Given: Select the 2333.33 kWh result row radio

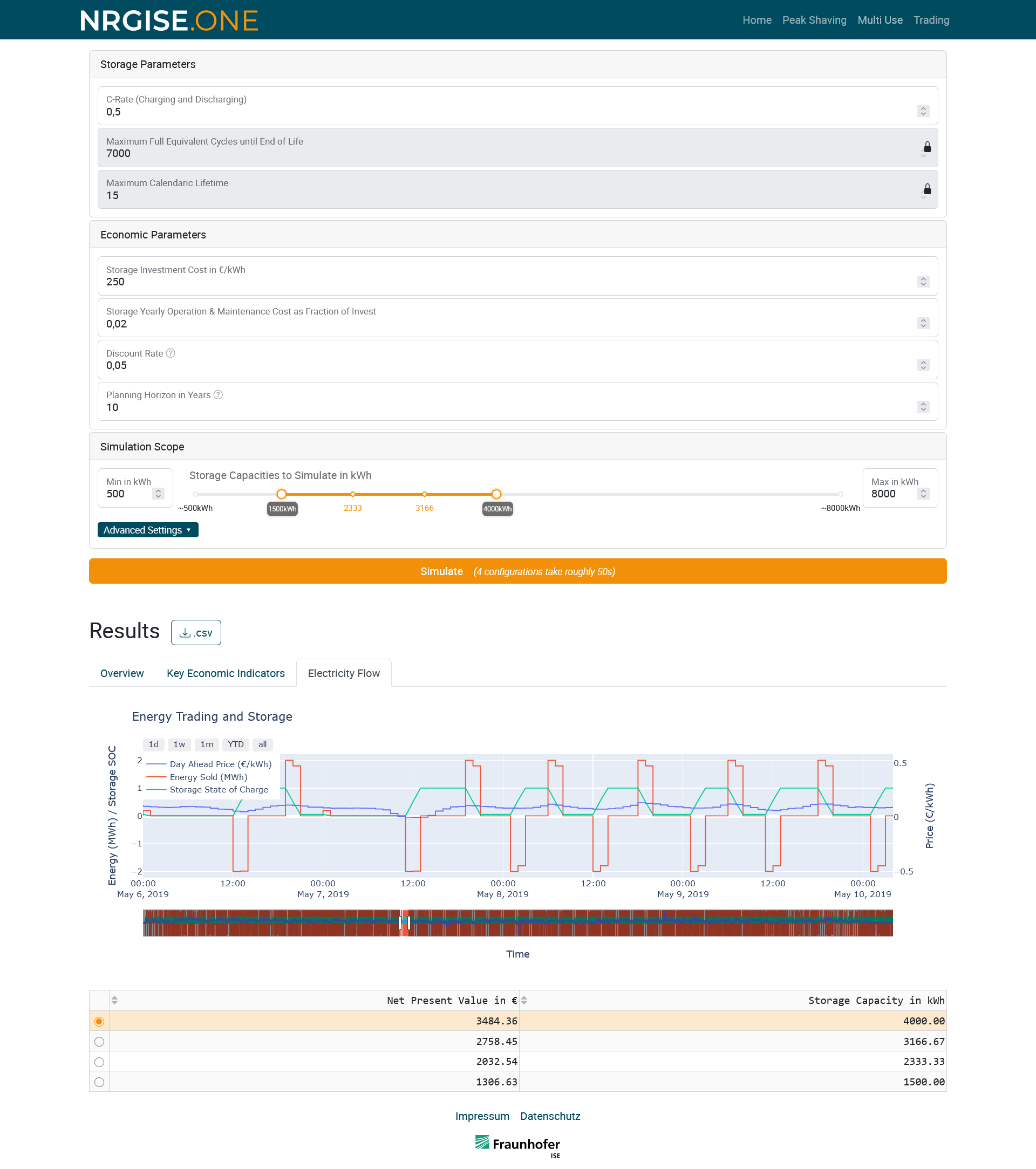Looking at the screenshot, I should (x=99, y=1062).
